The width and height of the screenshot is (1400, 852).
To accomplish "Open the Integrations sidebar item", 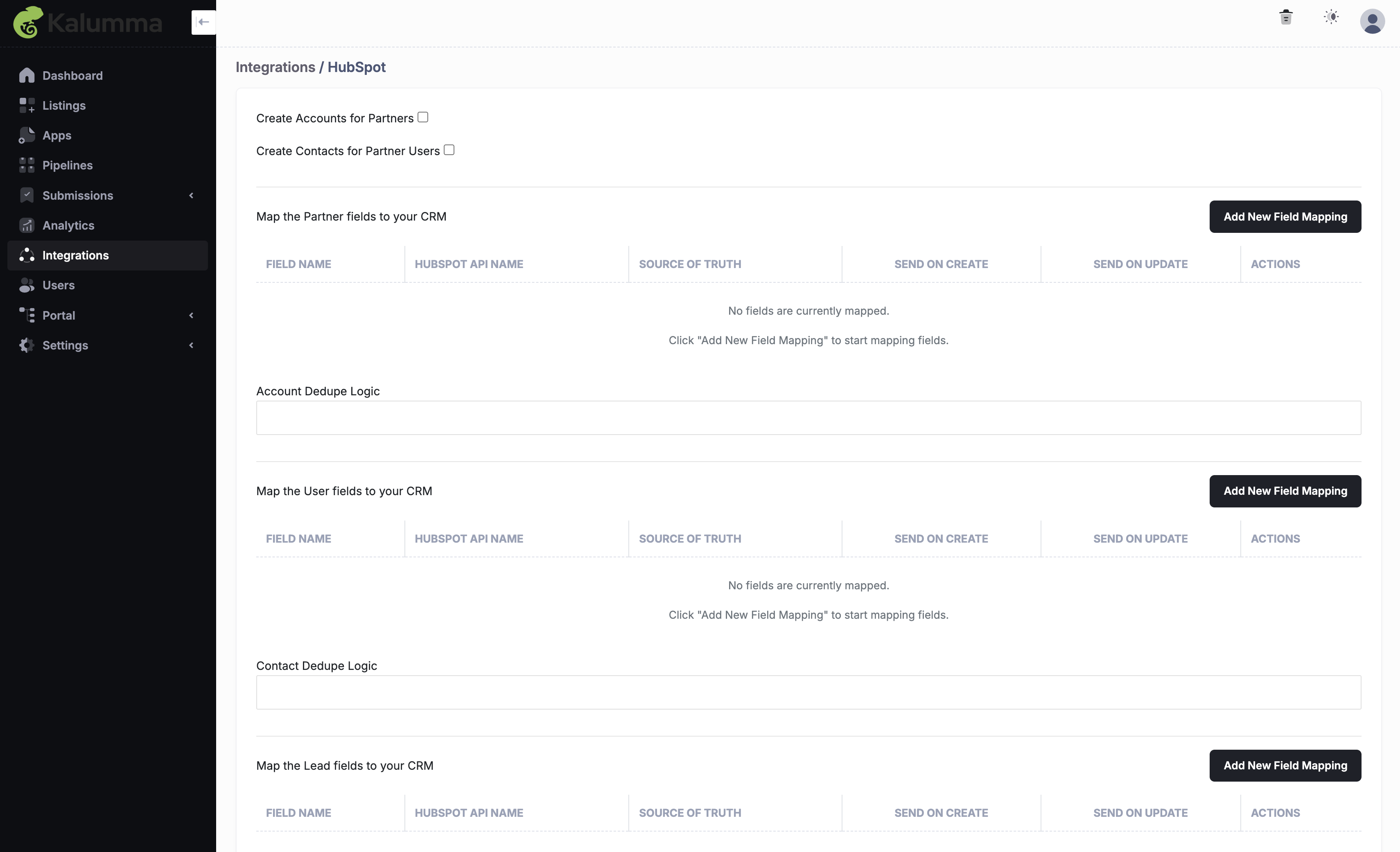I will [108, 256].
